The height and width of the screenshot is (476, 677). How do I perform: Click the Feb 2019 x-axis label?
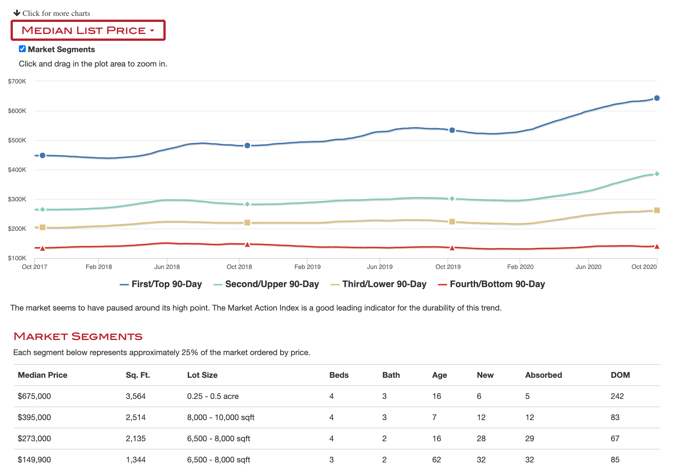pos(307,267)
